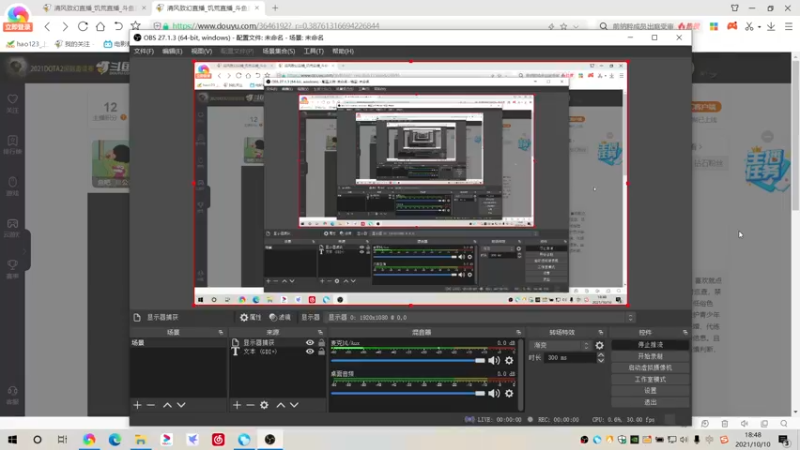Open the browser screenshot scissors dropdown

coord(759,27)
